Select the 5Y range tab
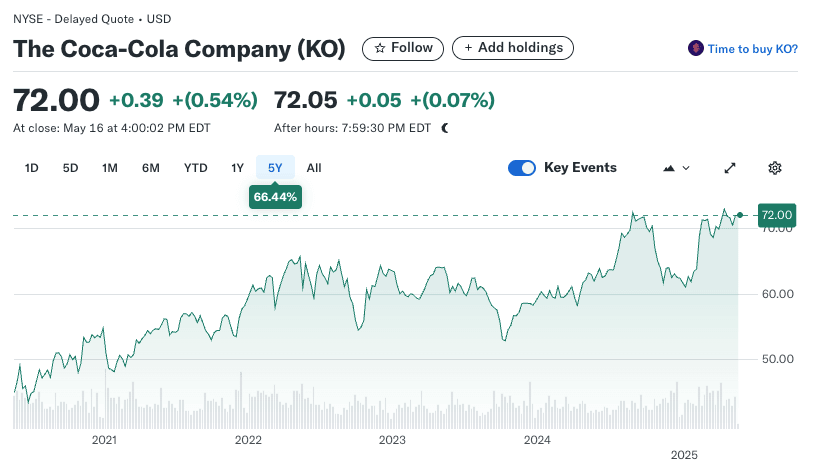Image resolution: width=821 pixels, height=462 pixels. pos(275,168)
